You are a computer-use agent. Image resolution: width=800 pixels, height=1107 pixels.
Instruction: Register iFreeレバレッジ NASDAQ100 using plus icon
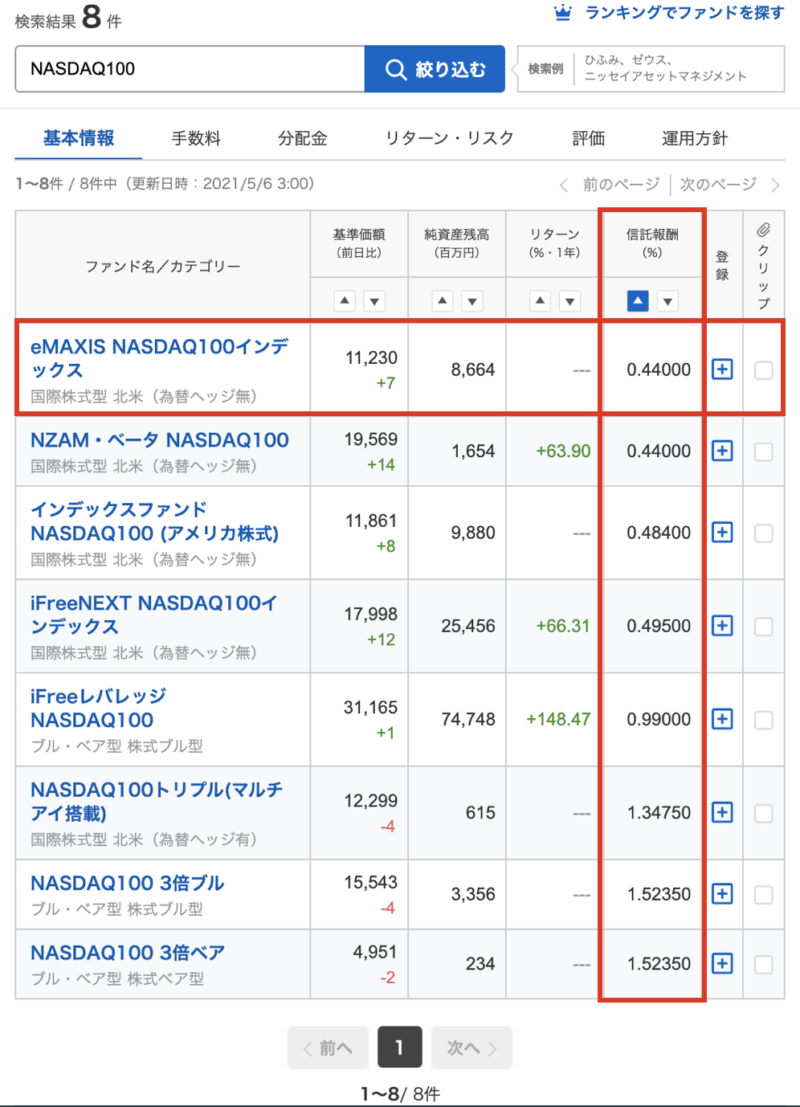click(722, 719)
